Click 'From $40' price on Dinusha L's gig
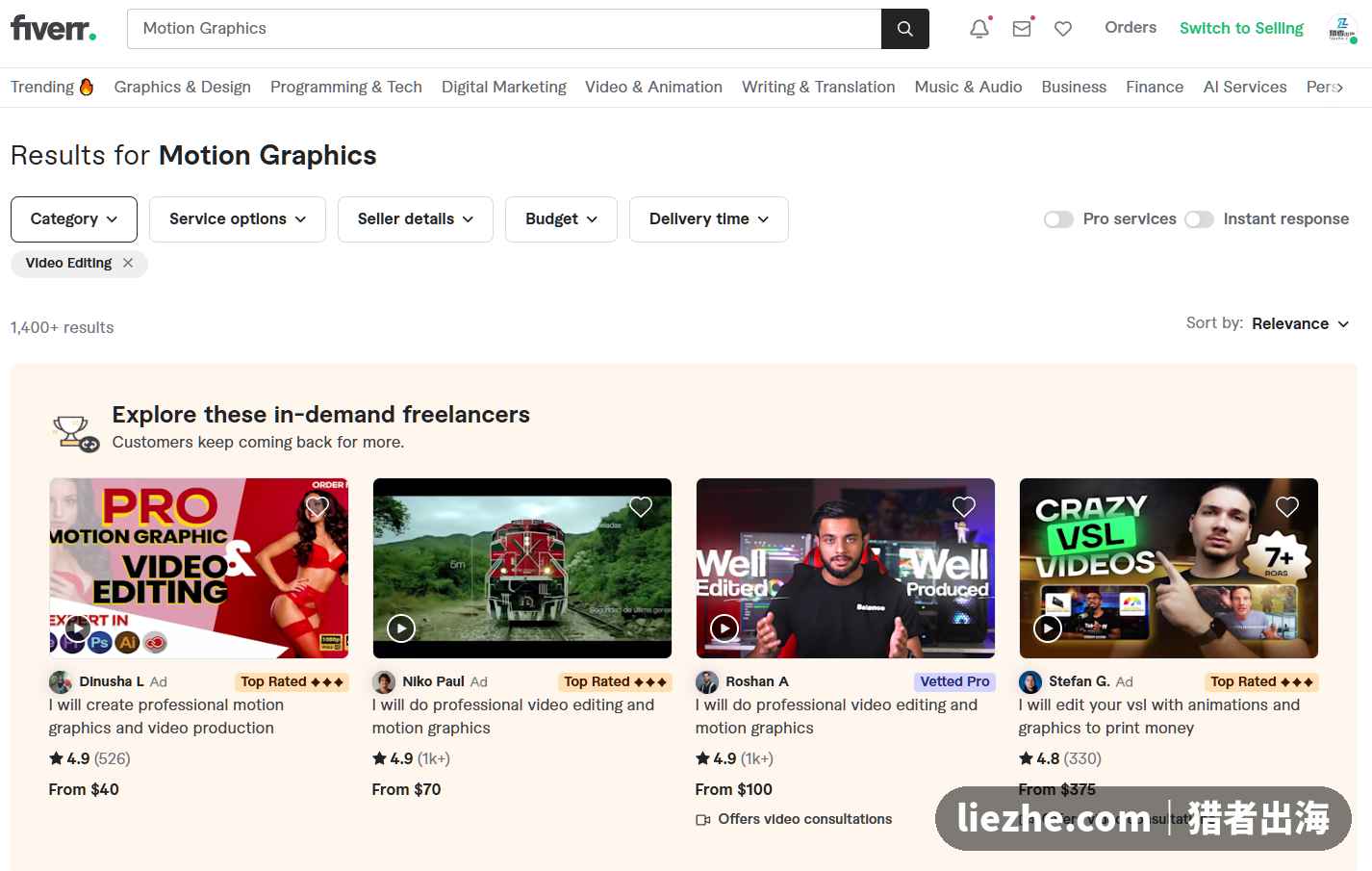 pyautogui.click(x=84, y=789)
